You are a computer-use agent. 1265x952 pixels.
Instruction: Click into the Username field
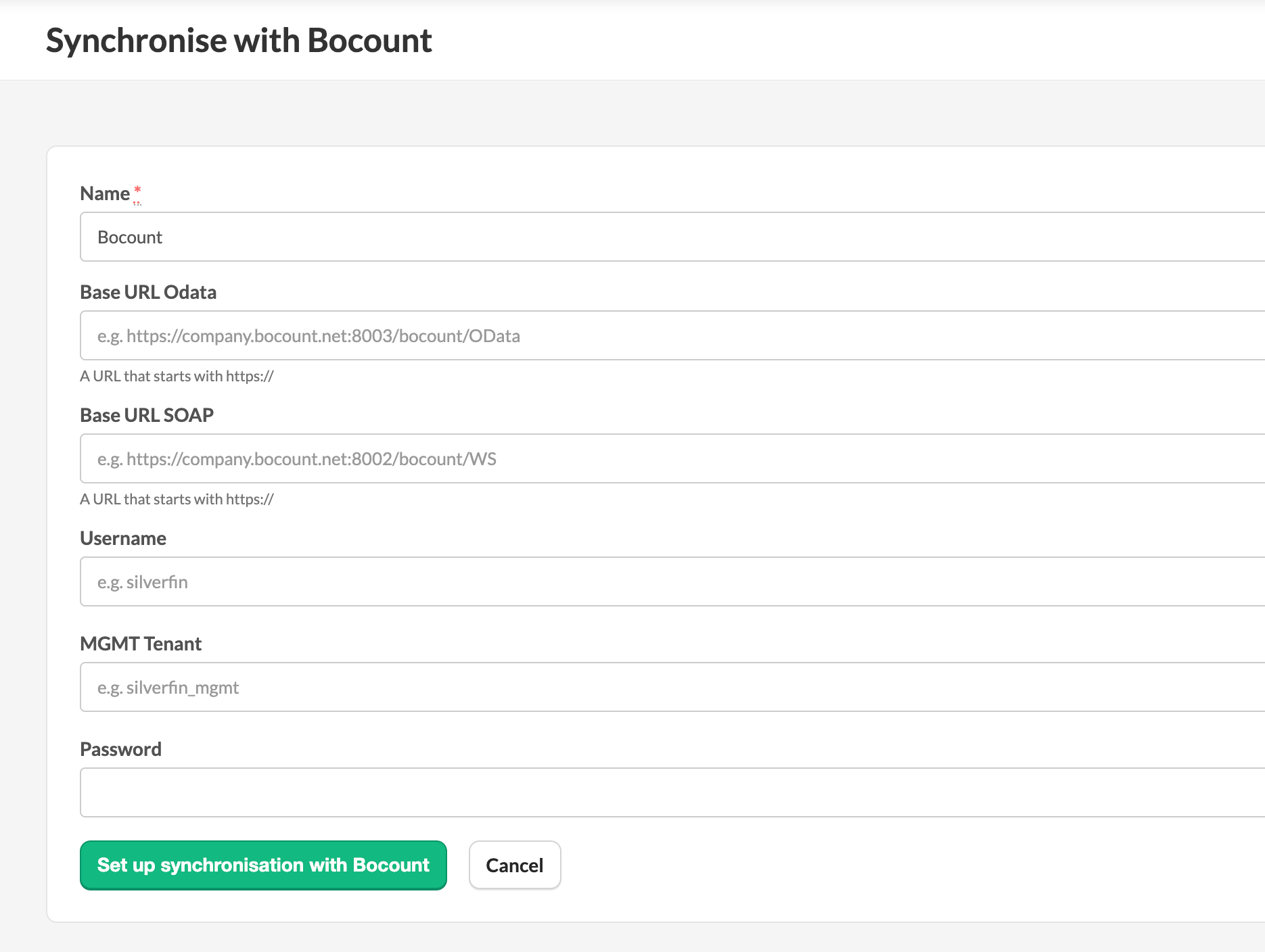(672, 581)
